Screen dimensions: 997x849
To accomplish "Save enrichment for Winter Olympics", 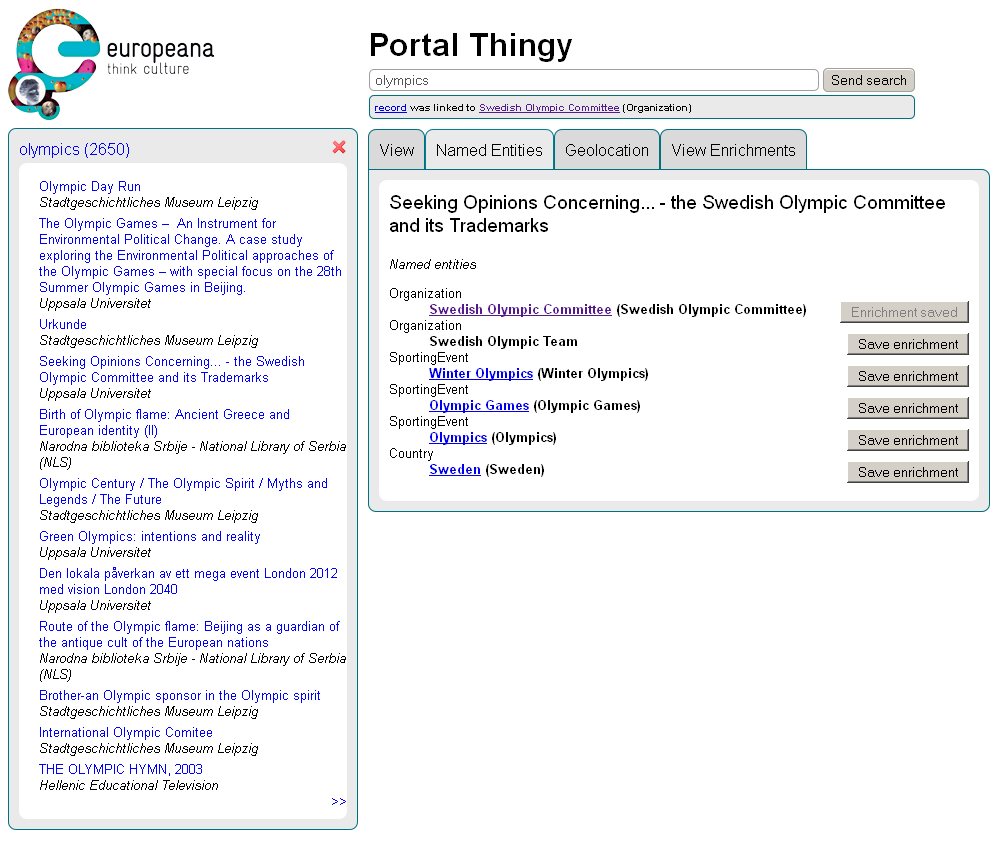I will [x=907, y=376].
